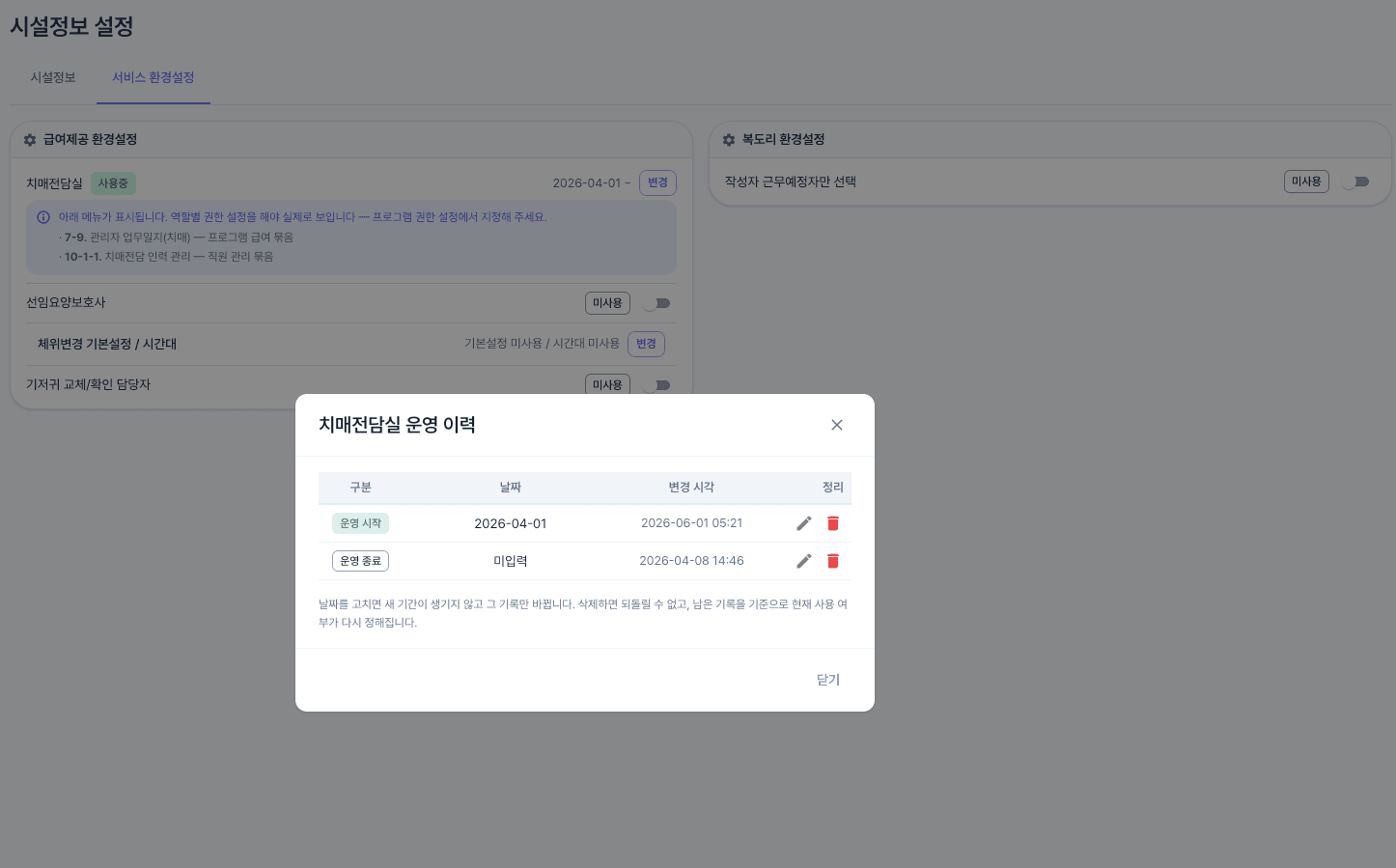Toggle the 기저귀 교체/확인 담당자 switch

[657, 385]
